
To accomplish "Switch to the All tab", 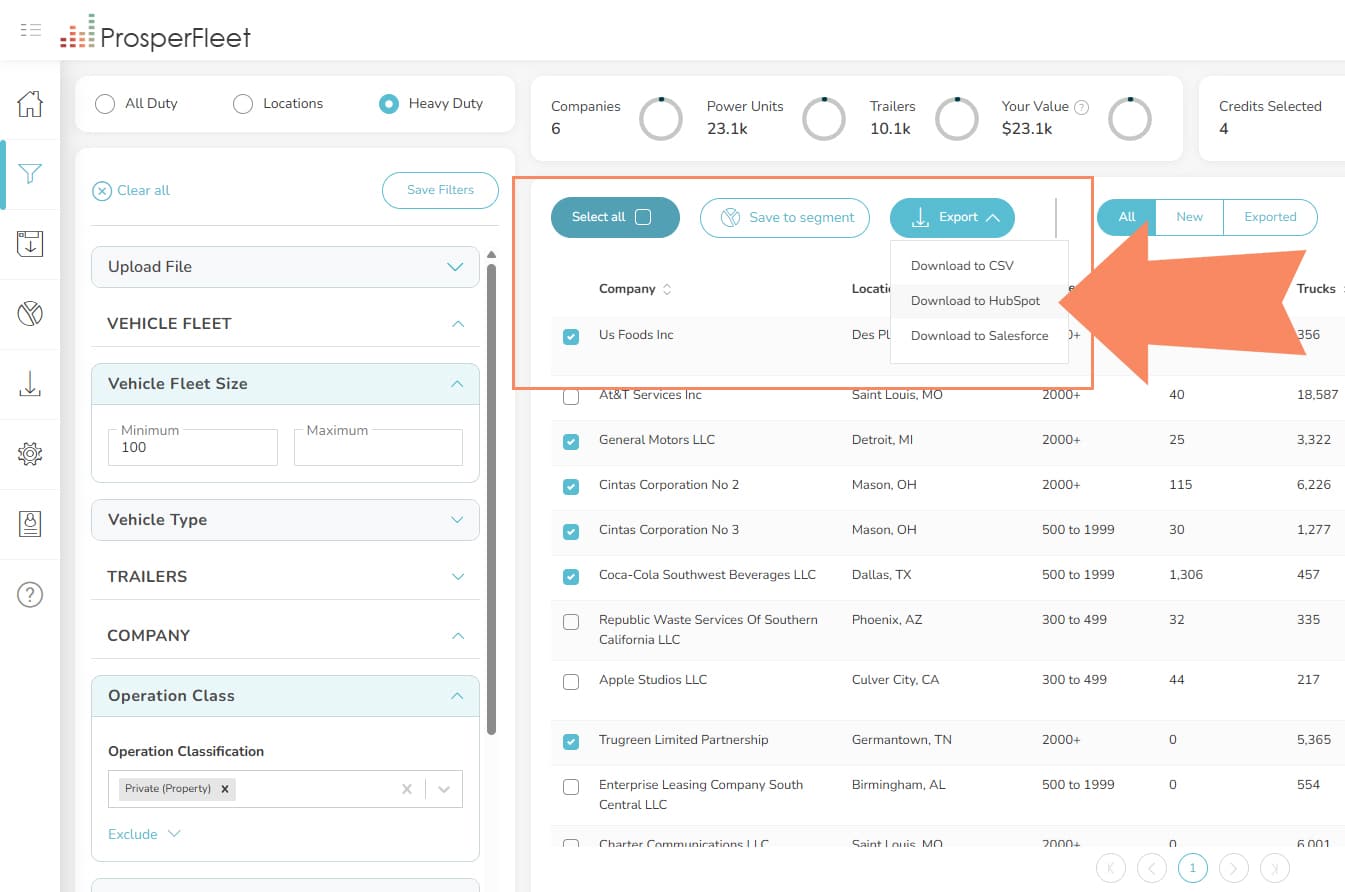I will [x=1127, y=217].
